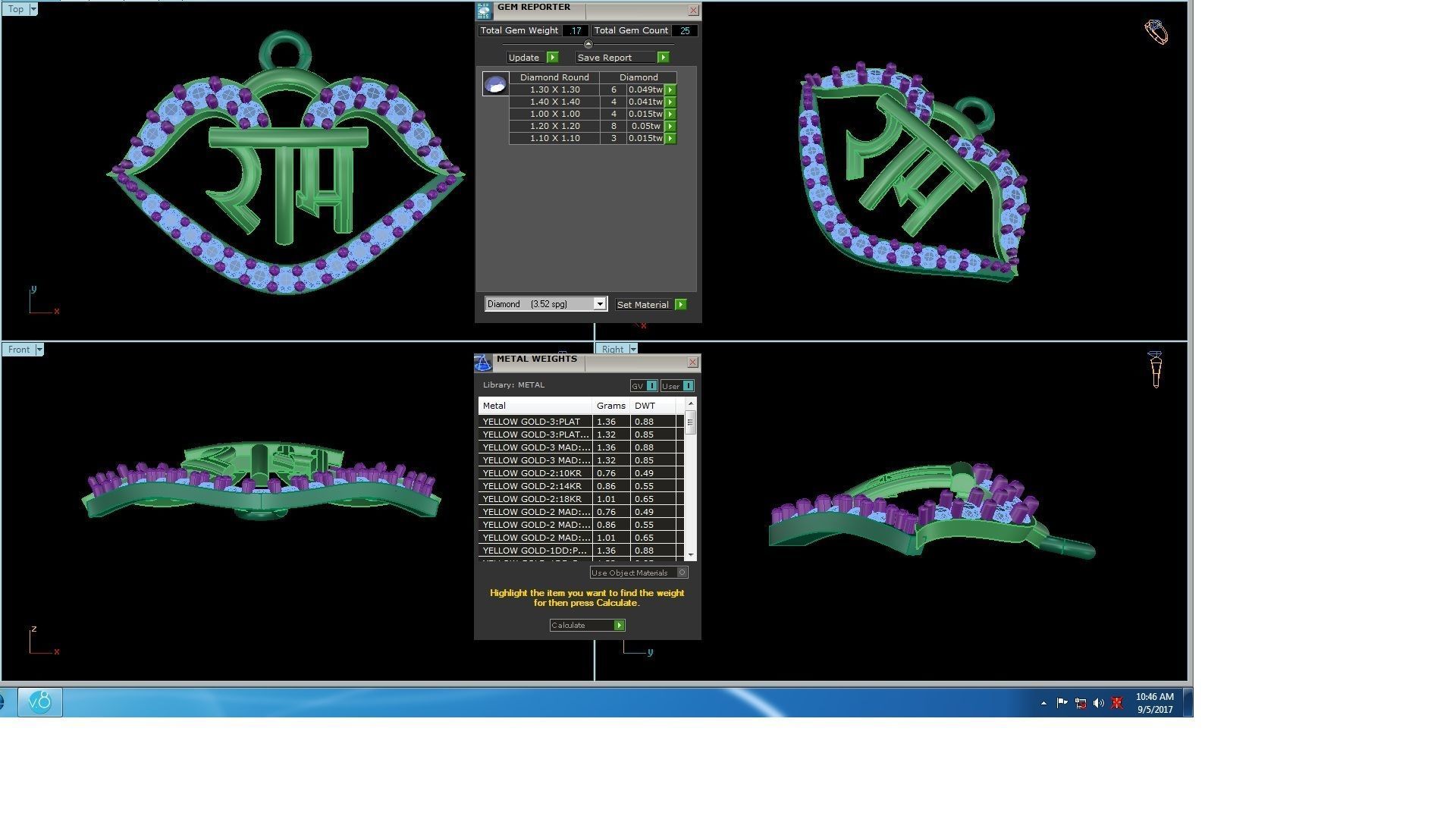Open the Front viewport dropdown arrow
This screenshot has width=1456, height=819.
point(39,350)
